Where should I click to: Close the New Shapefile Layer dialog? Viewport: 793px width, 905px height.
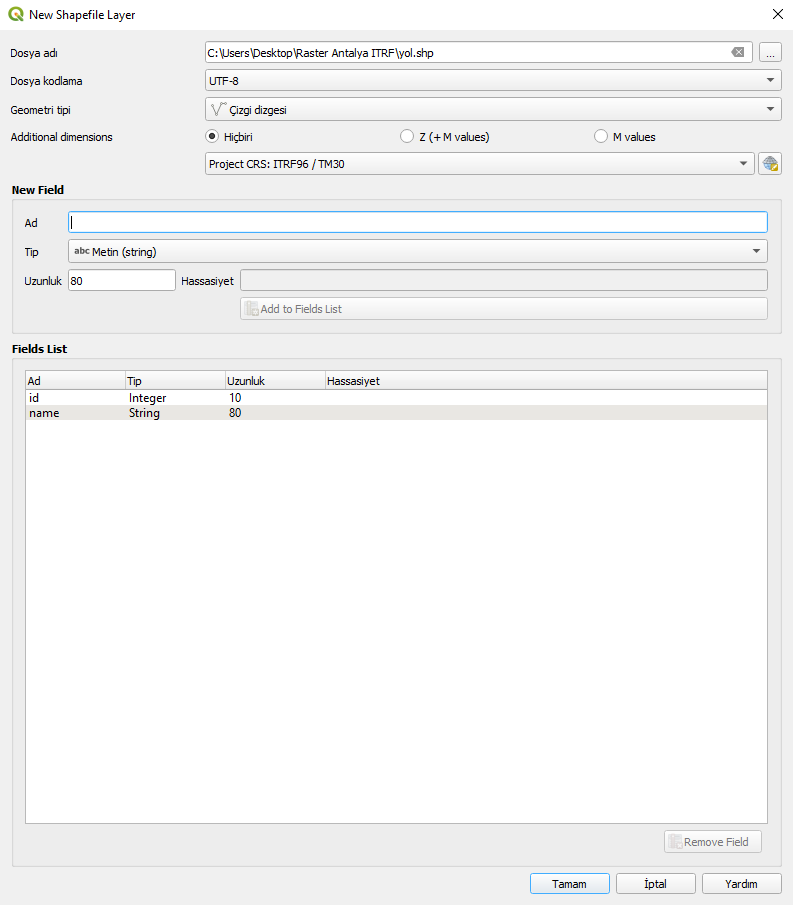[x=777, y=14]
